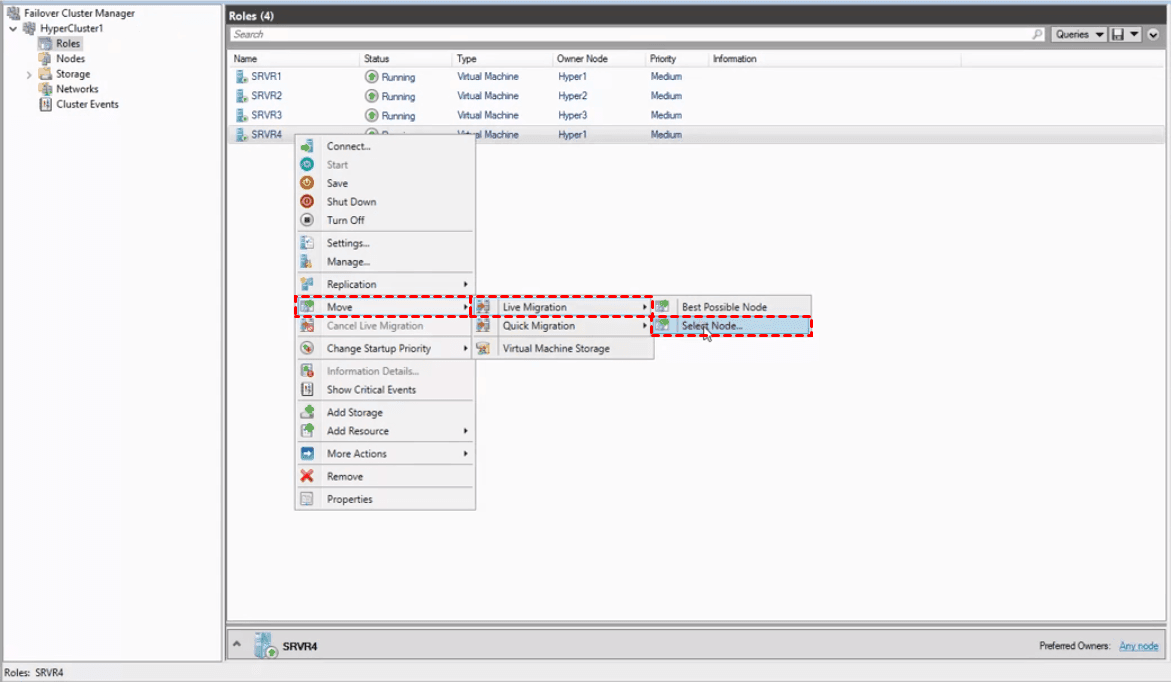Open the save query dropdown arrow
1171x682 pixels.
pyautogui.click(x=1134, y=34)
